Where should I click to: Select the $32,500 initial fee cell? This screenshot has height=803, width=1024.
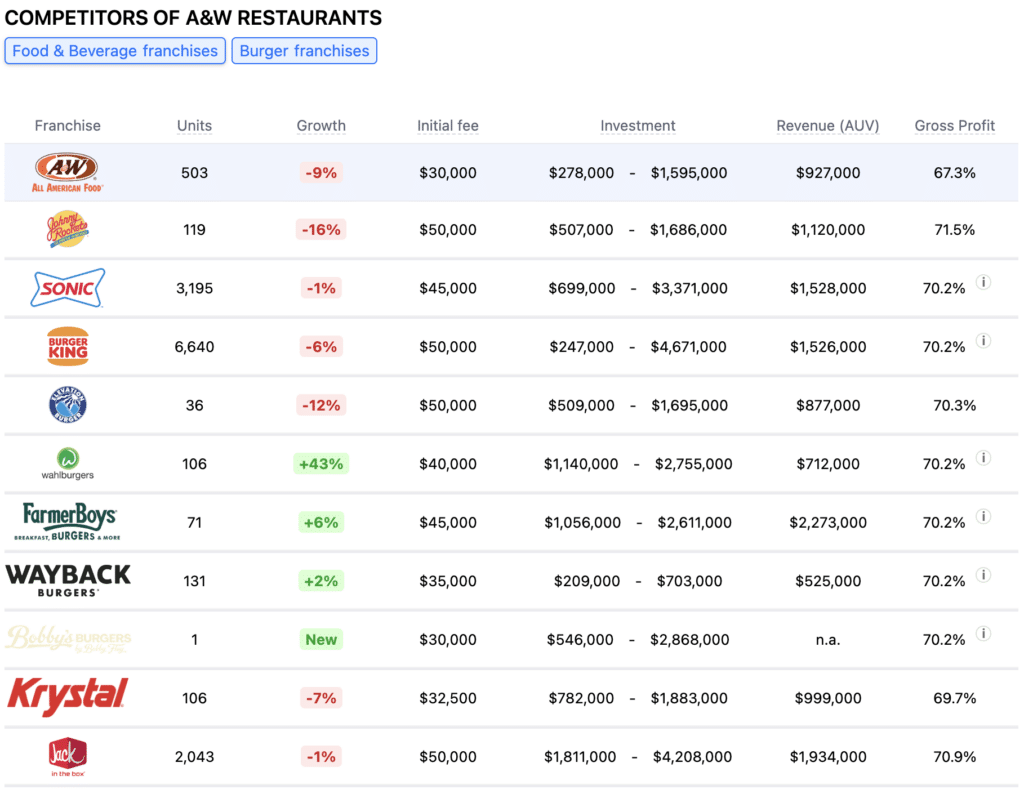coord(447,698)
